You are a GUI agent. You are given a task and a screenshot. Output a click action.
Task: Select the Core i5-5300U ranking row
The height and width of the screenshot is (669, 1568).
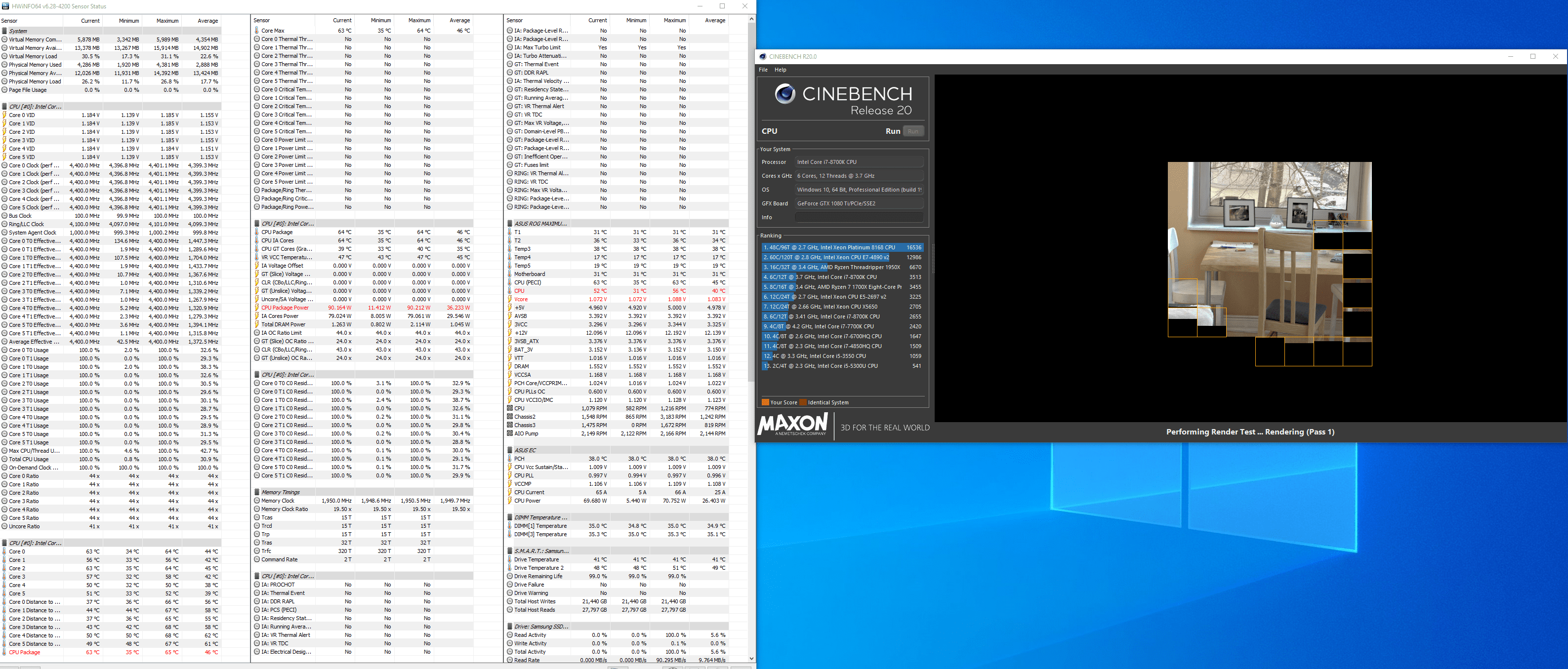coord(842,366)
